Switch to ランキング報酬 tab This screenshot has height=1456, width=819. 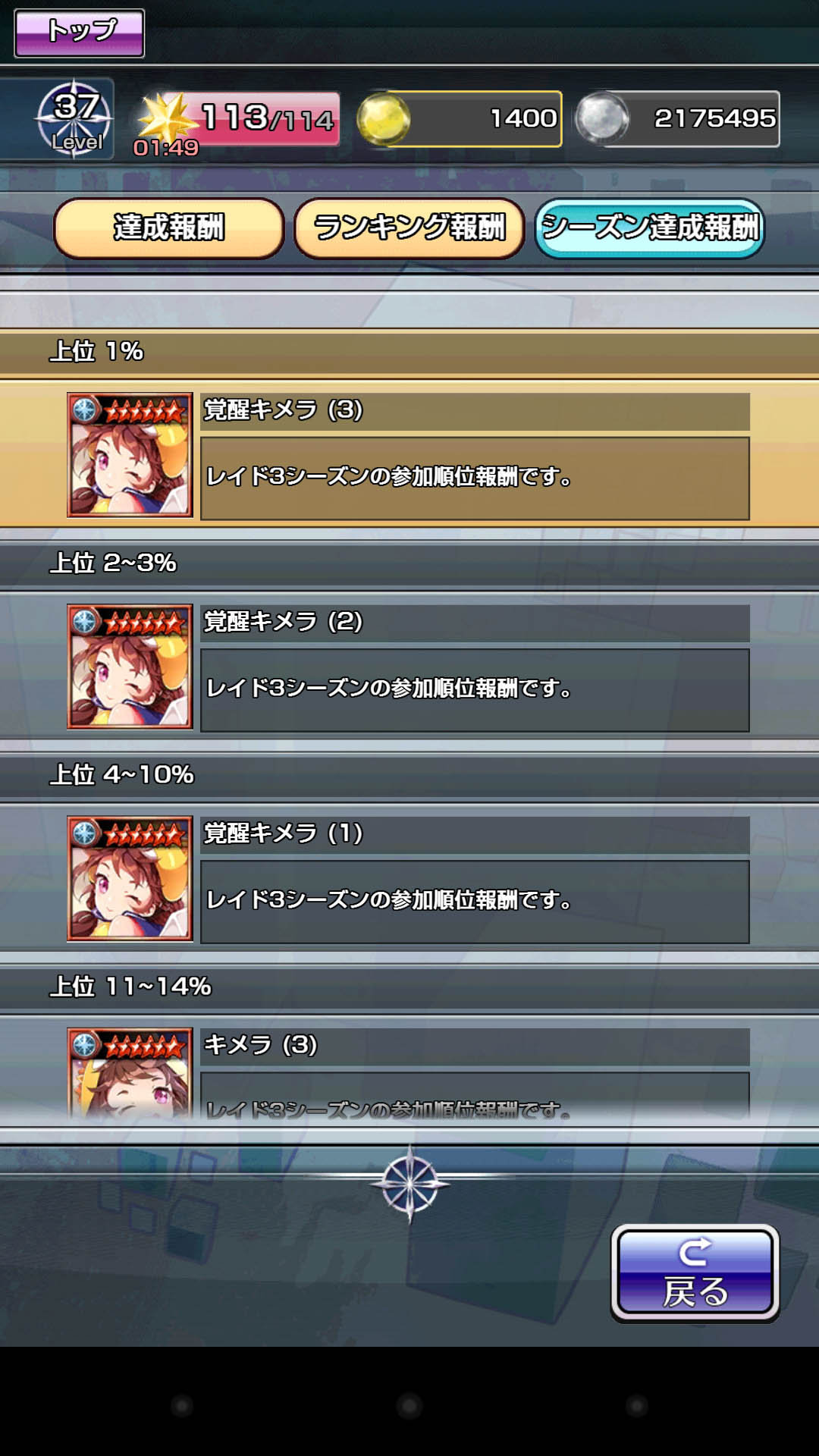[x=409, y=228]
